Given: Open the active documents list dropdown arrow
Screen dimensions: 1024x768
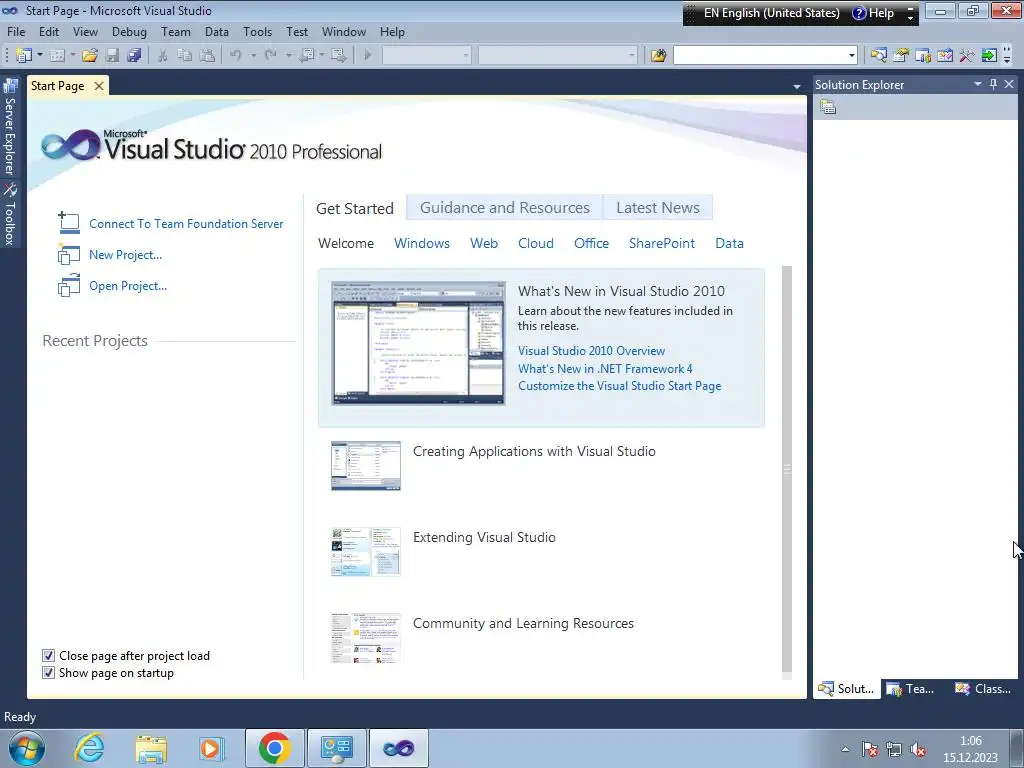Looking at the screenshot, I should [x=796, y=86].
